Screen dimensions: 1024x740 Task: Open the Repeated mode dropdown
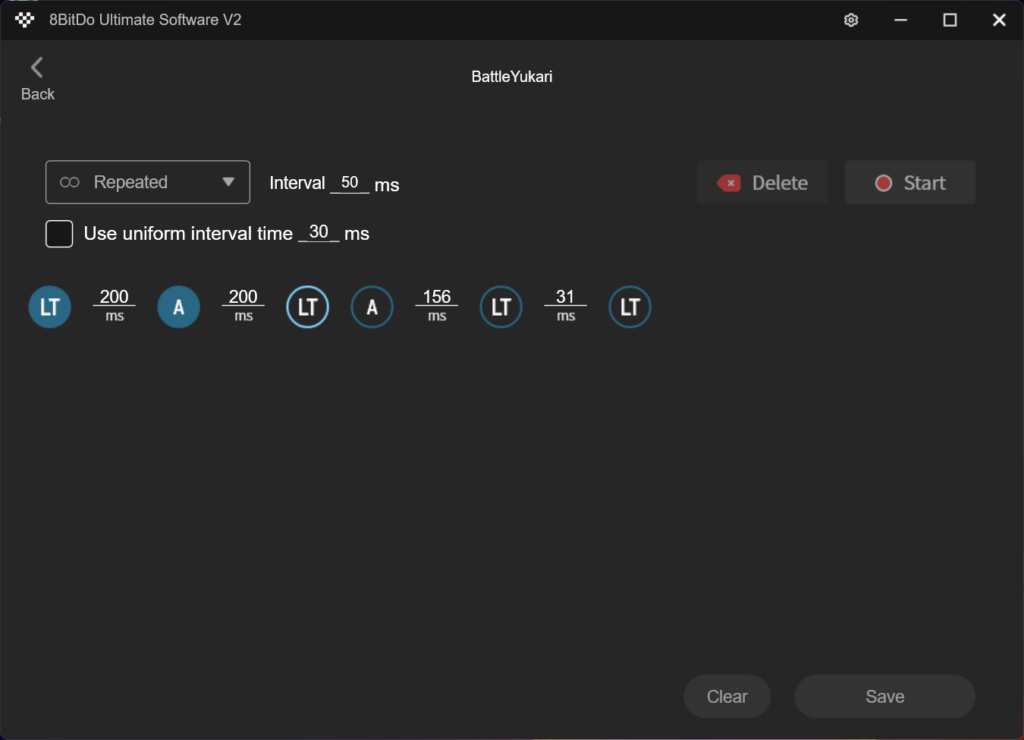tap(148, 182)
